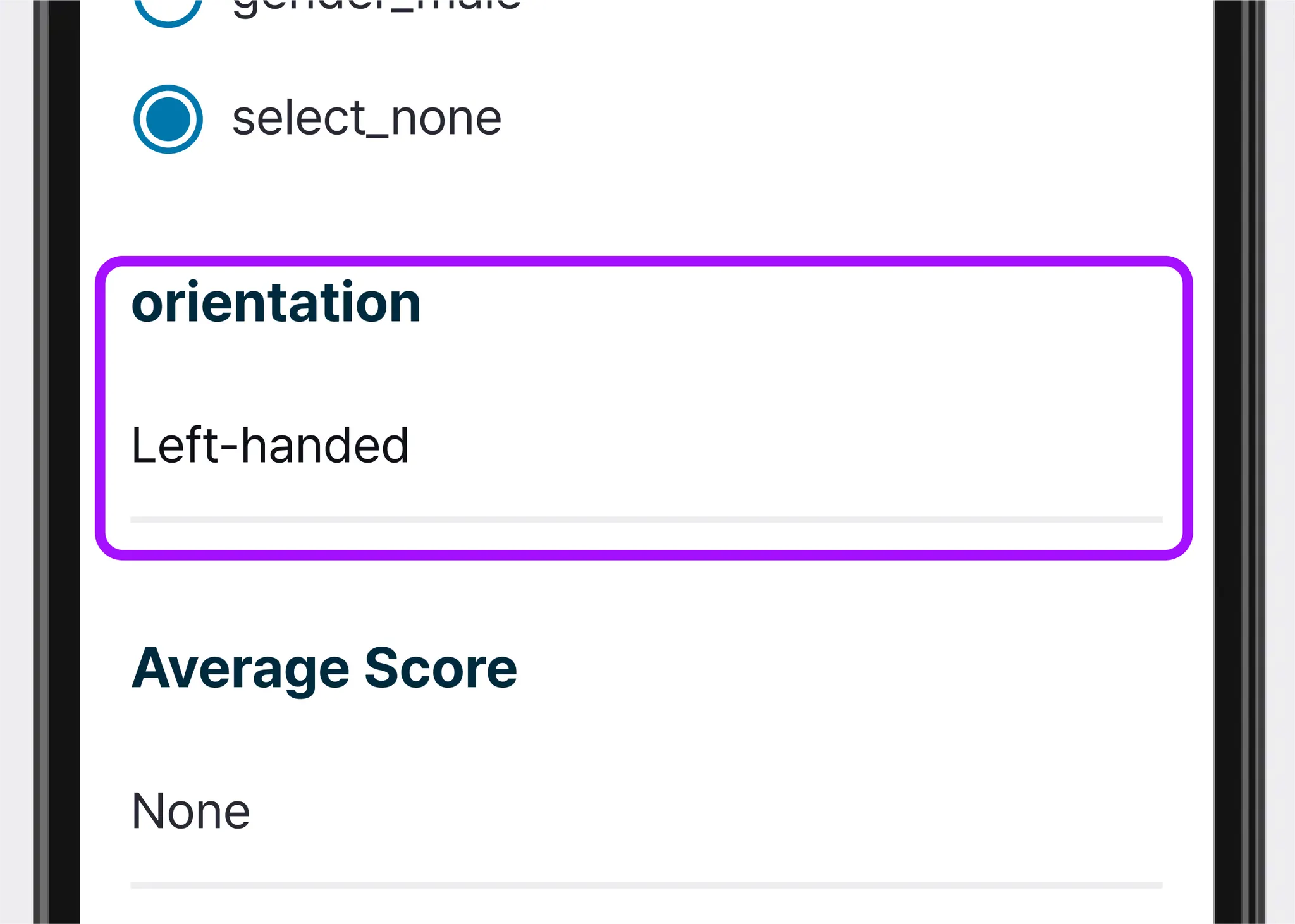Click blank area right of Average Score heading

822,669
